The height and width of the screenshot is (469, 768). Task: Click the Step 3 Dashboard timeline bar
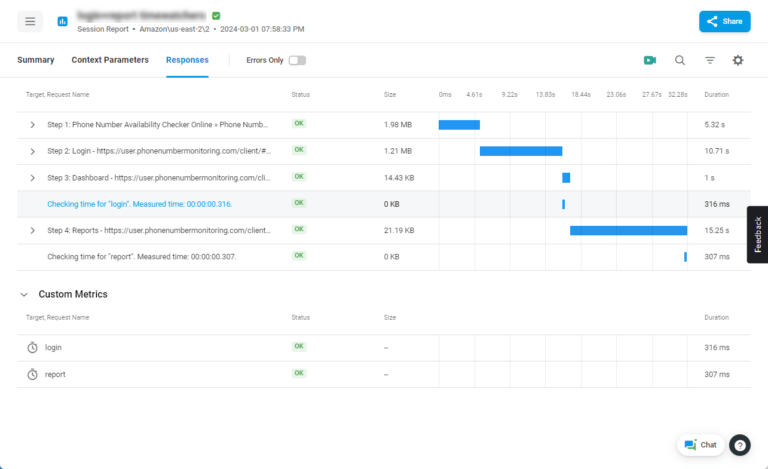point(566,178)
